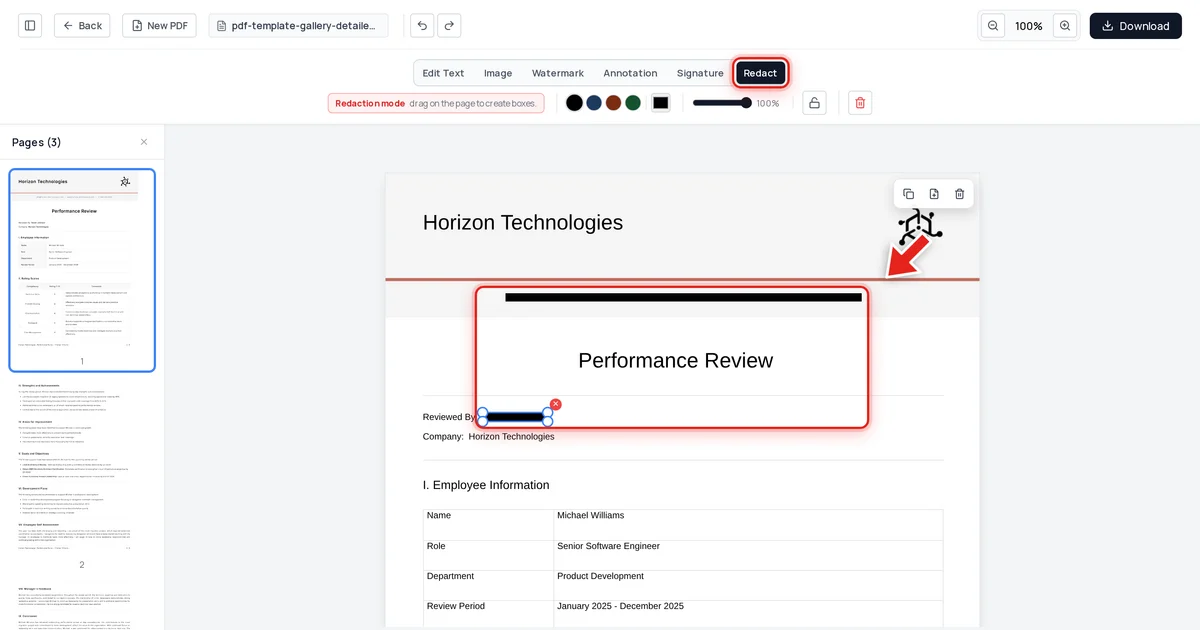The height and width of the screenshot is (630, 1200).
Task: Click the Performance Review title
Action: [x=675, y=361]
